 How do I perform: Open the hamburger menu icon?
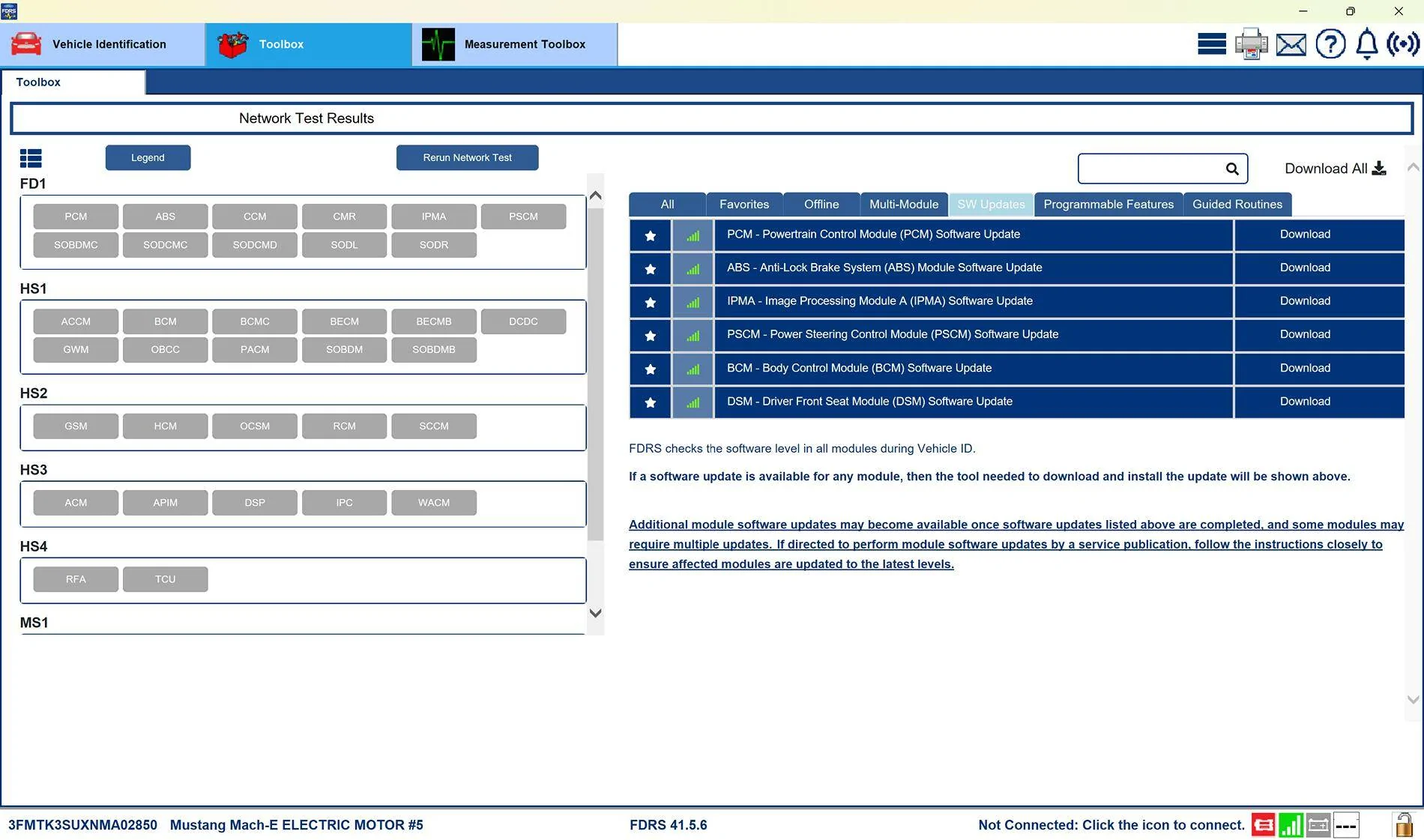coord(1212,44)
